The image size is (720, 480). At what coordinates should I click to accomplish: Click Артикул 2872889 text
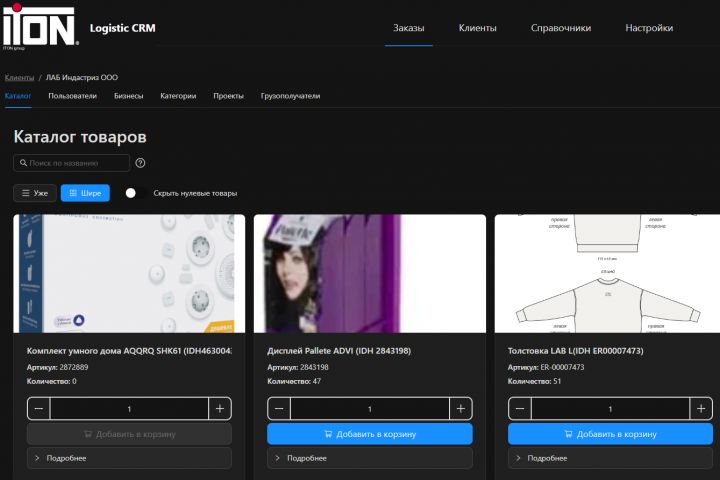point(57,367)
